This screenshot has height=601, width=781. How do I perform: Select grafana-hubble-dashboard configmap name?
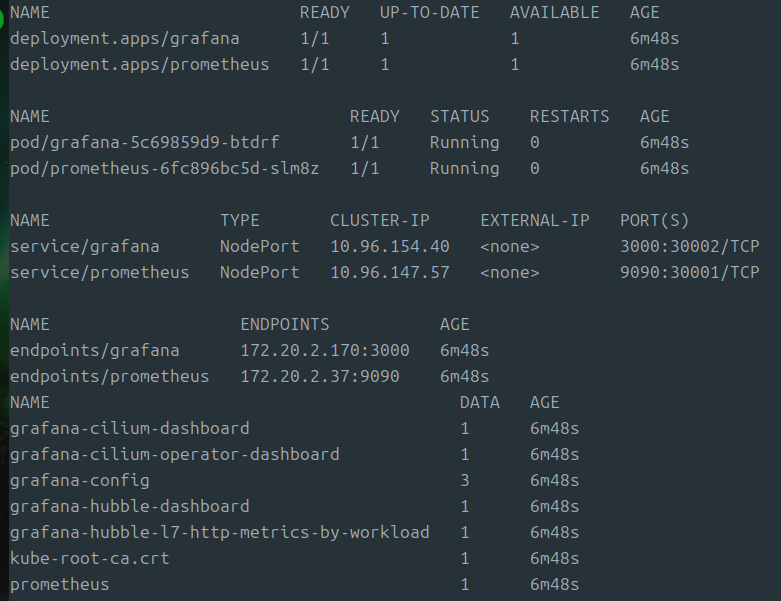pos(130,507)
